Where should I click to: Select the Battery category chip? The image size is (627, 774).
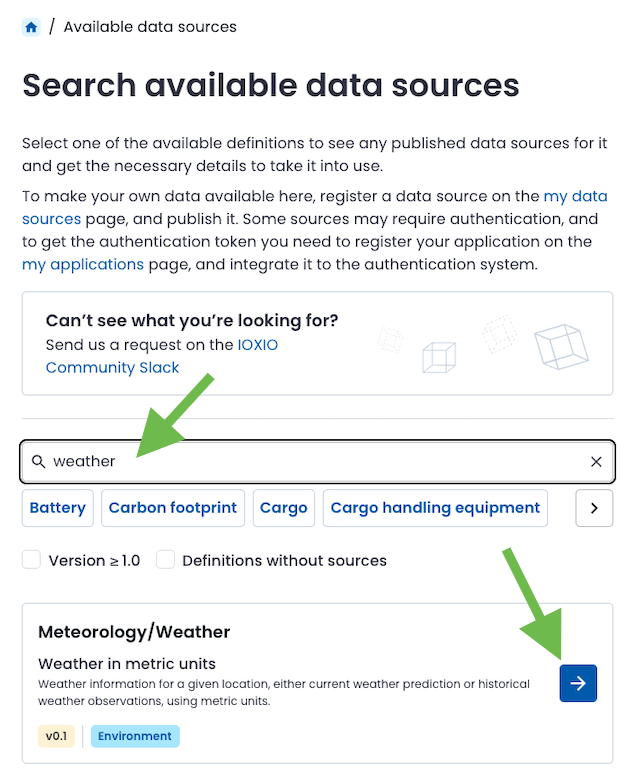click(x=58, y=508)
